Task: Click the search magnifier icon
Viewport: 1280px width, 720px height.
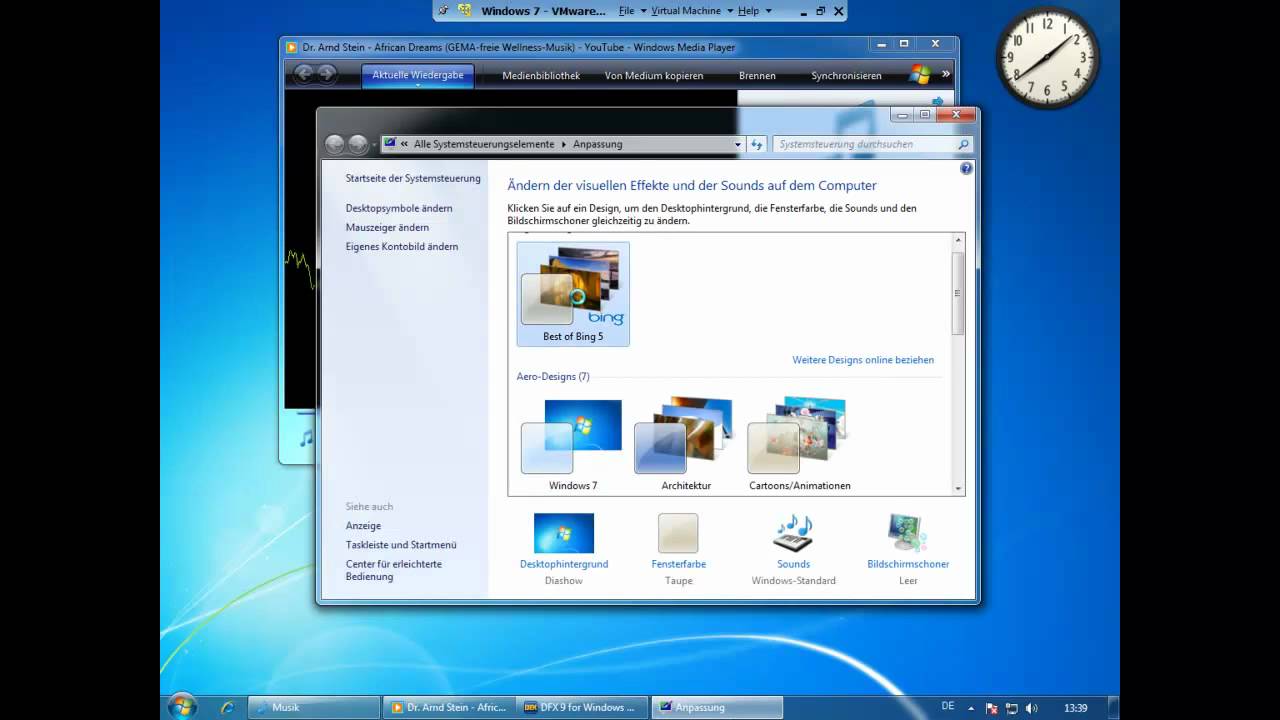Action: tap(963, 144)
